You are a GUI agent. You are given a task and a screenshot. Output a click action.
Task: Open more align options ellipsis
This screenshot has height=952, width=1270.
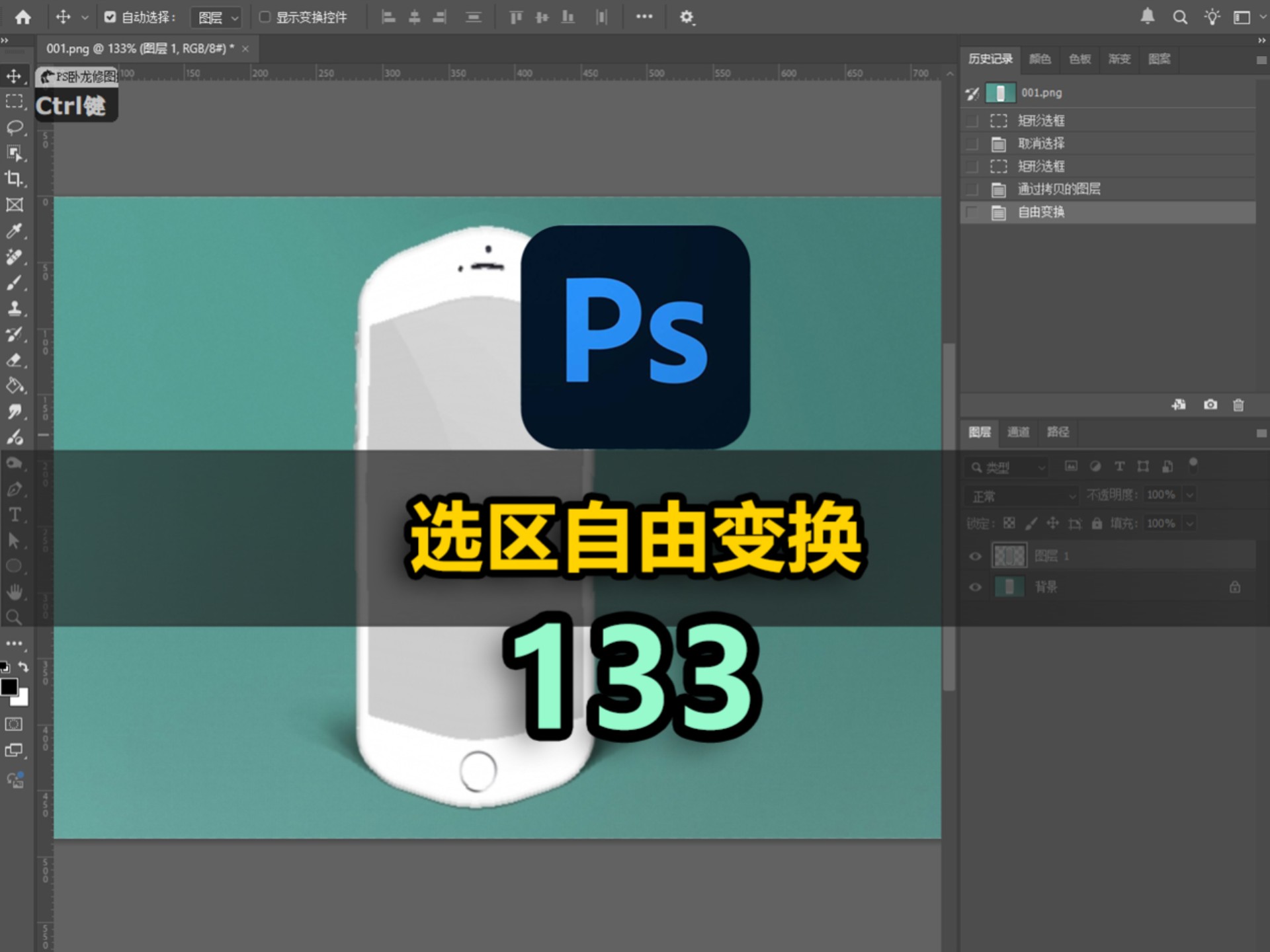[644, 17]
